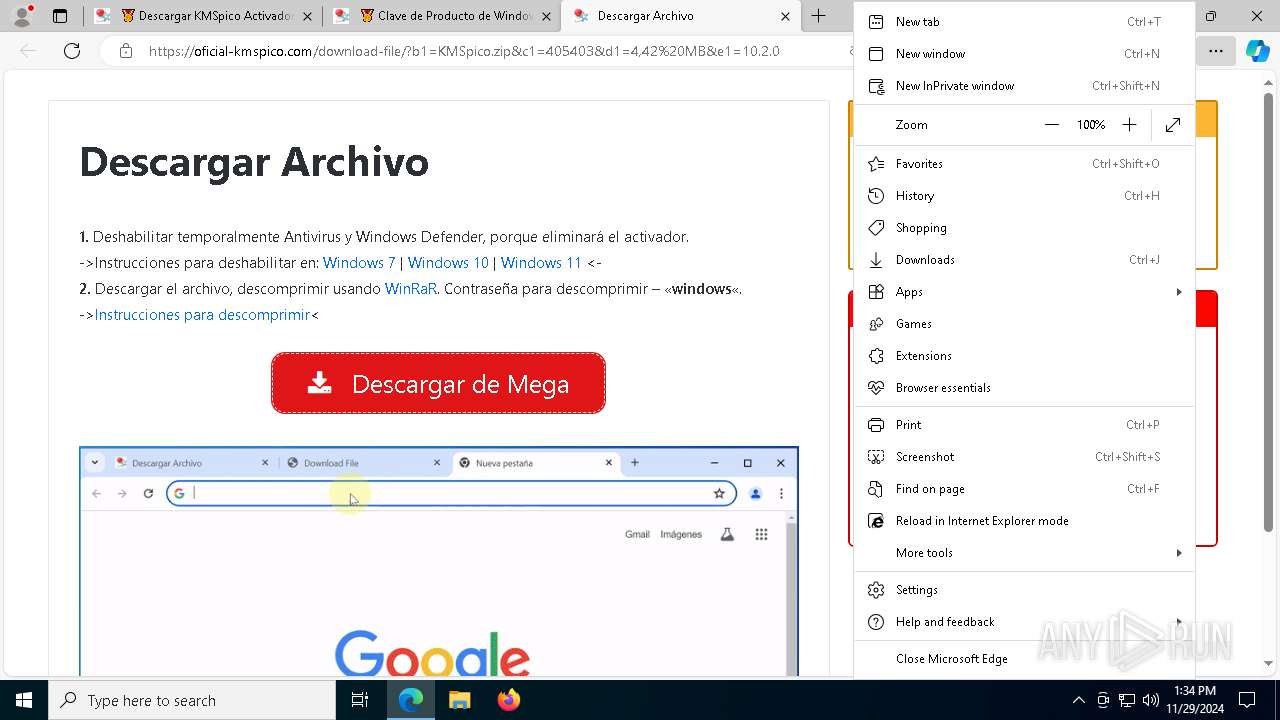This screenshot has width=1280, height=720.
Task: Open the Games menu entry
Action: pyautogui.click(x=1024, y=324)
